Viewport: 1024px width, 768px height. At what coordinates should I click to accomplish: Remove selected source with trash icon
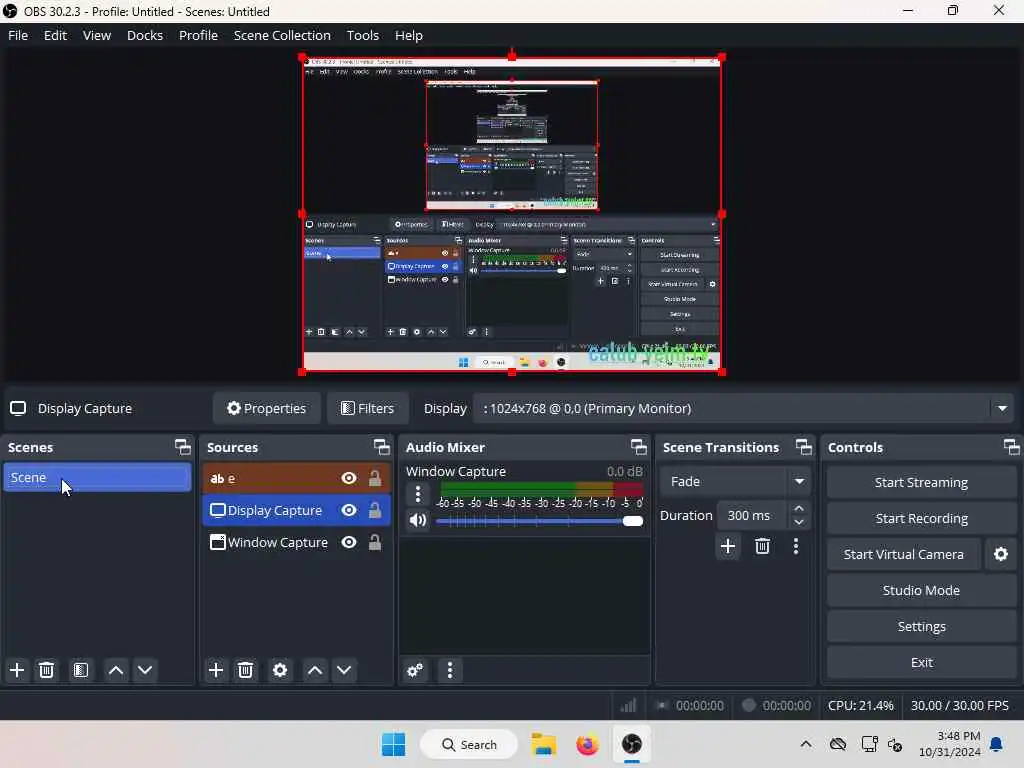click(246, 670)
